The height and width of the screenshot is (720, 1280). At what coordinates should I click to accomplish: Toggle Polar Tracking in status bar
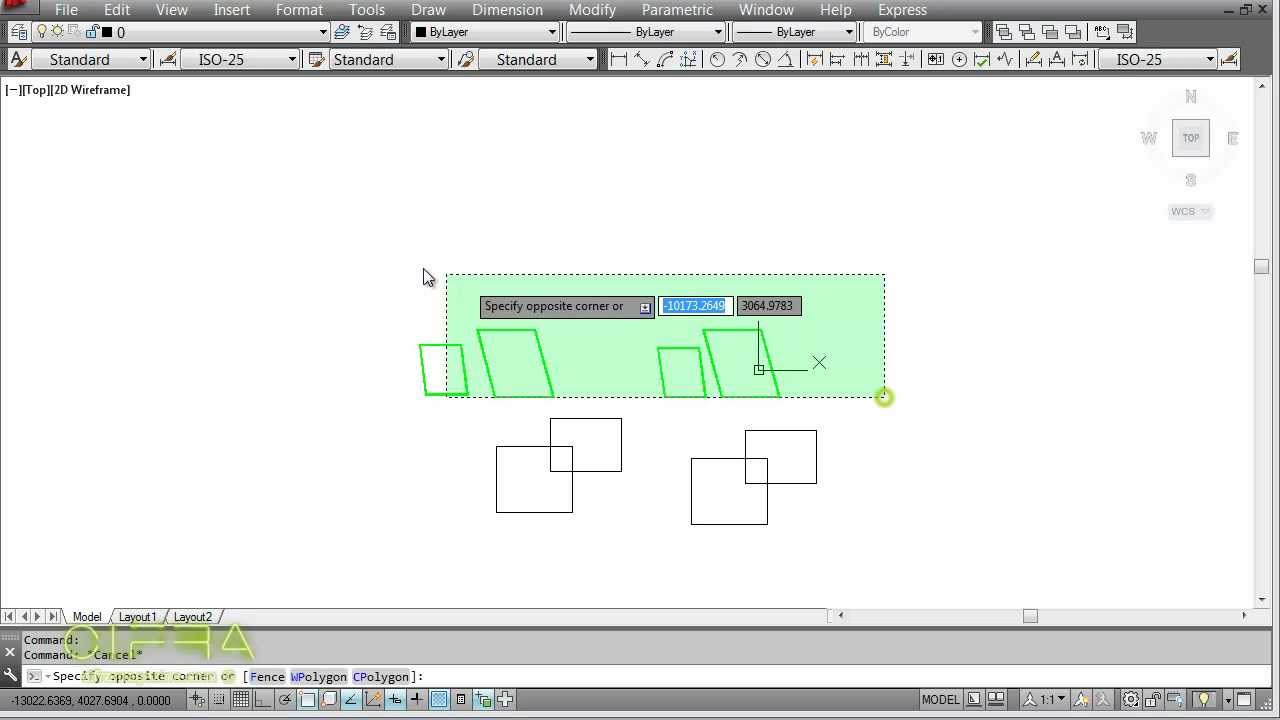[285, 700]
